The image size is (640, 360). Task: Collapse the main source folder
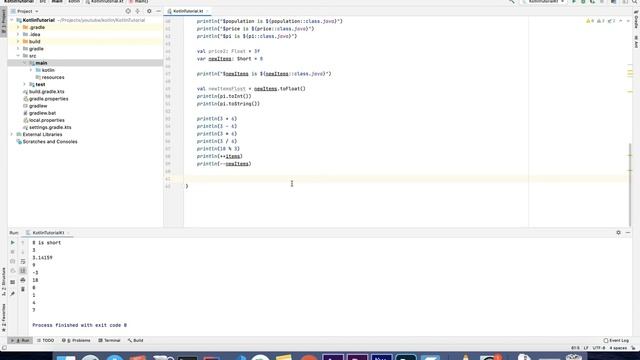coord(24,63)
